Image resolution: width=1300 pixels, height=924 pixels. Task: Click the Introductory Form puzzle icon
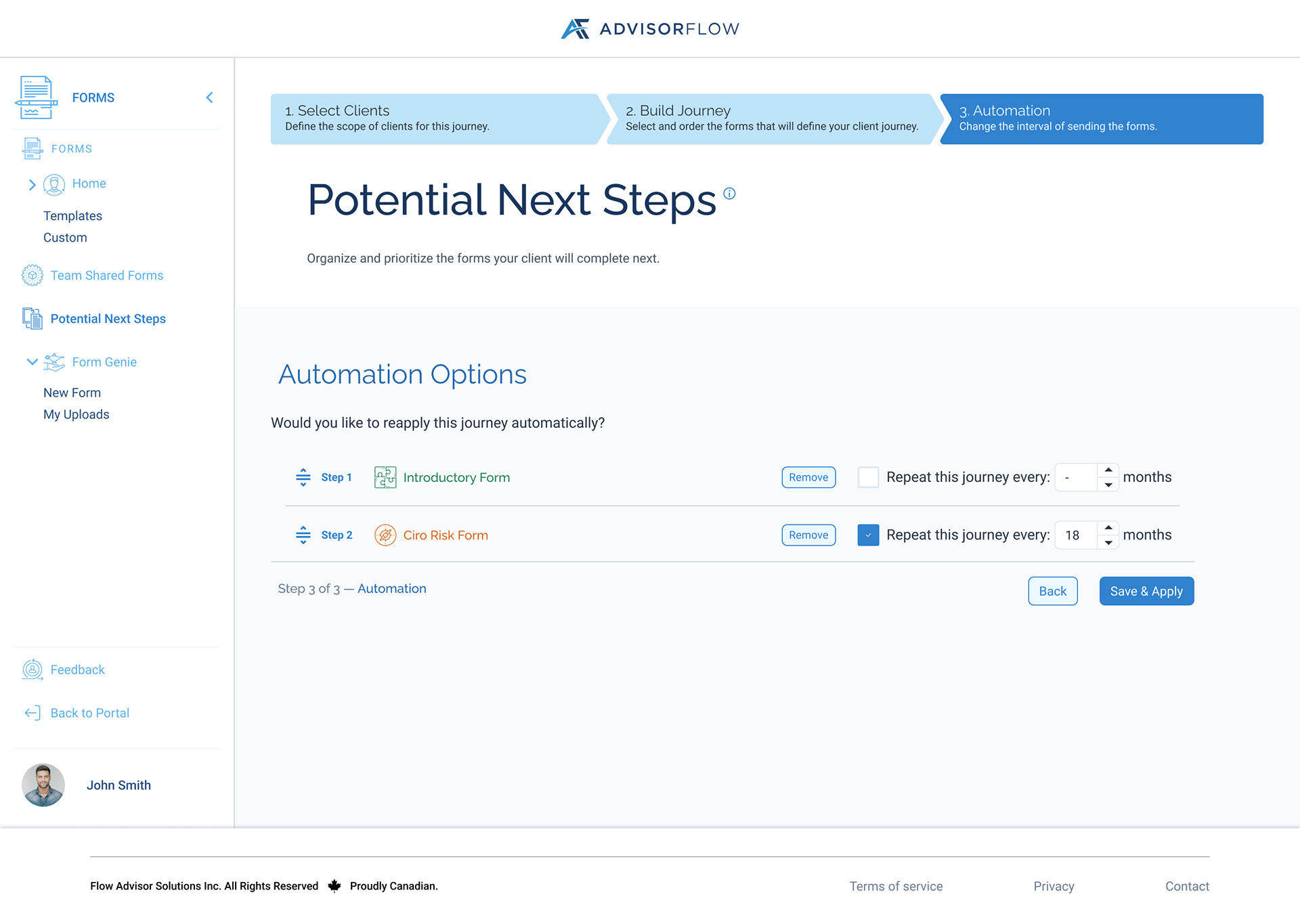click(385, 477)
